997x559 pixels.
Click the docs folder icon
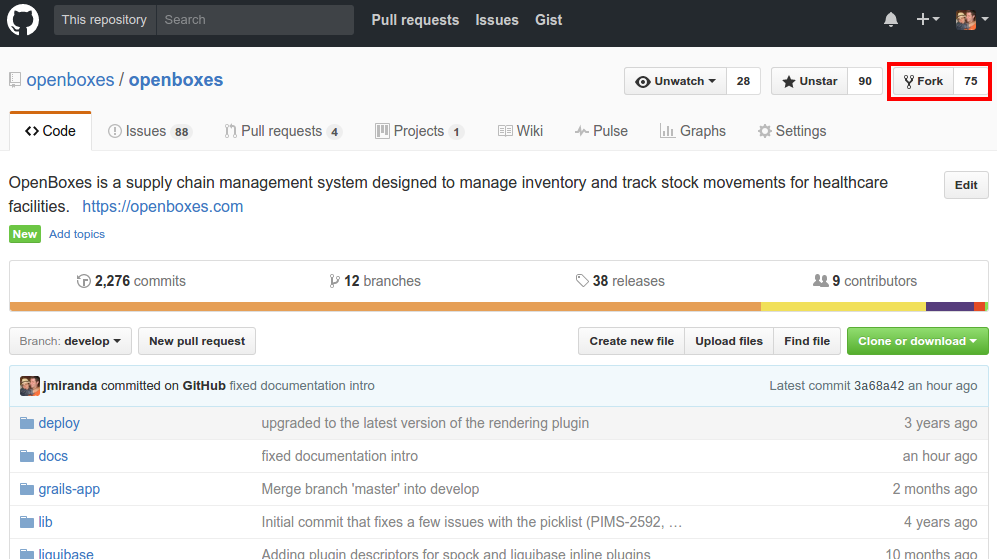(27, 456)
